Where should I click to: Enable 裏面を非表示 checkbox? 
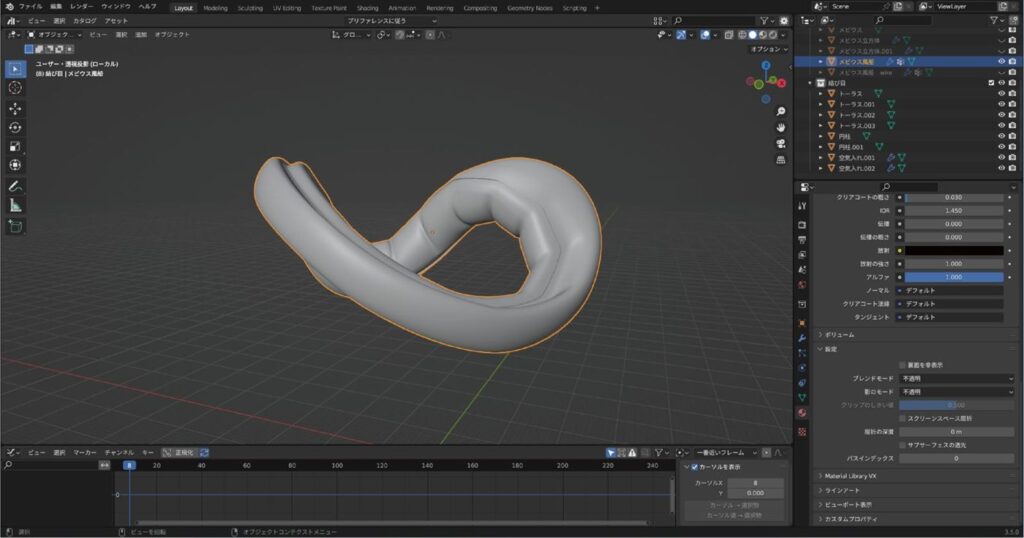903,365
